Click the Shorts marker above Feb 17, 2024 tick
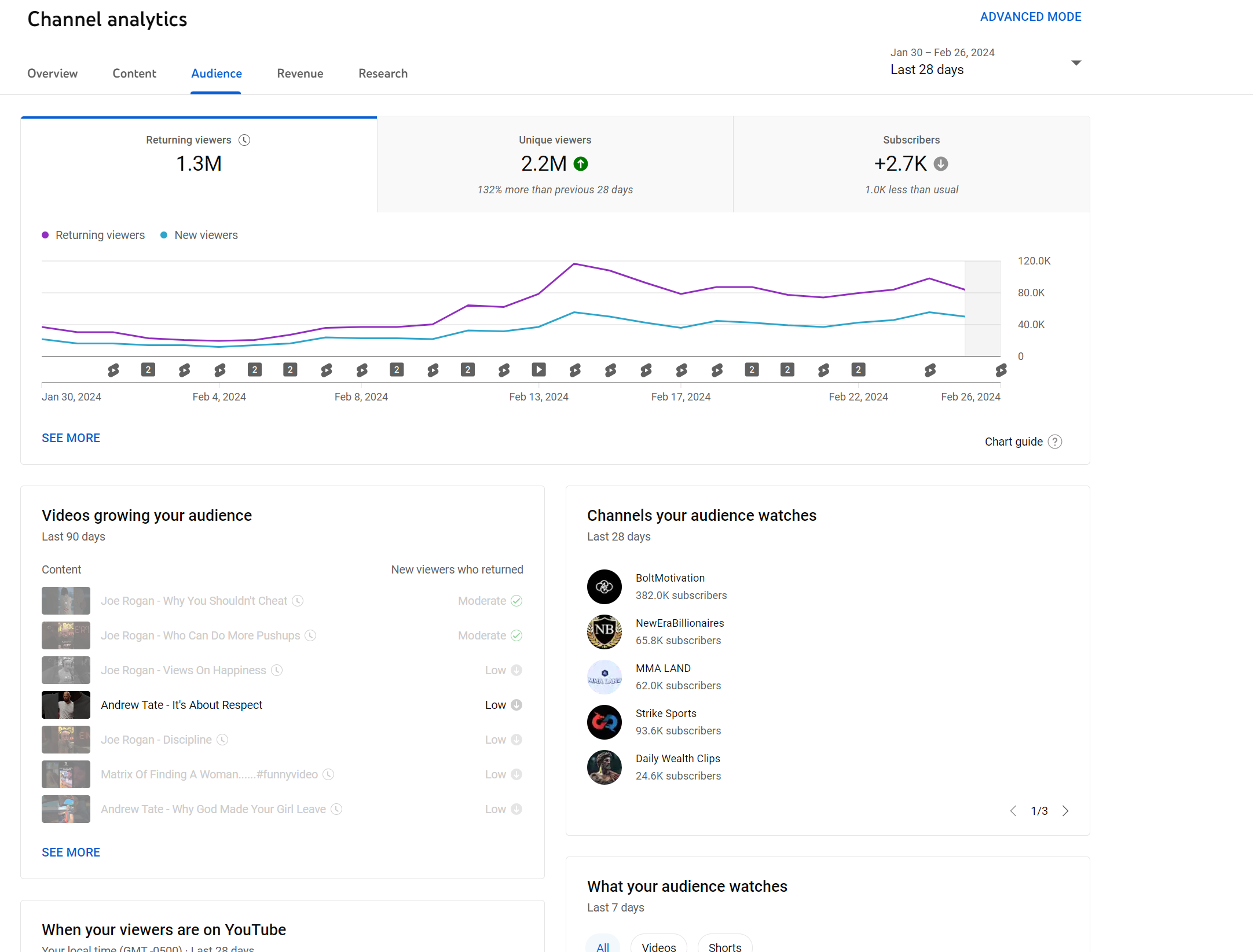The width and height of the screenshot is (1253, 952). point(682,370)
